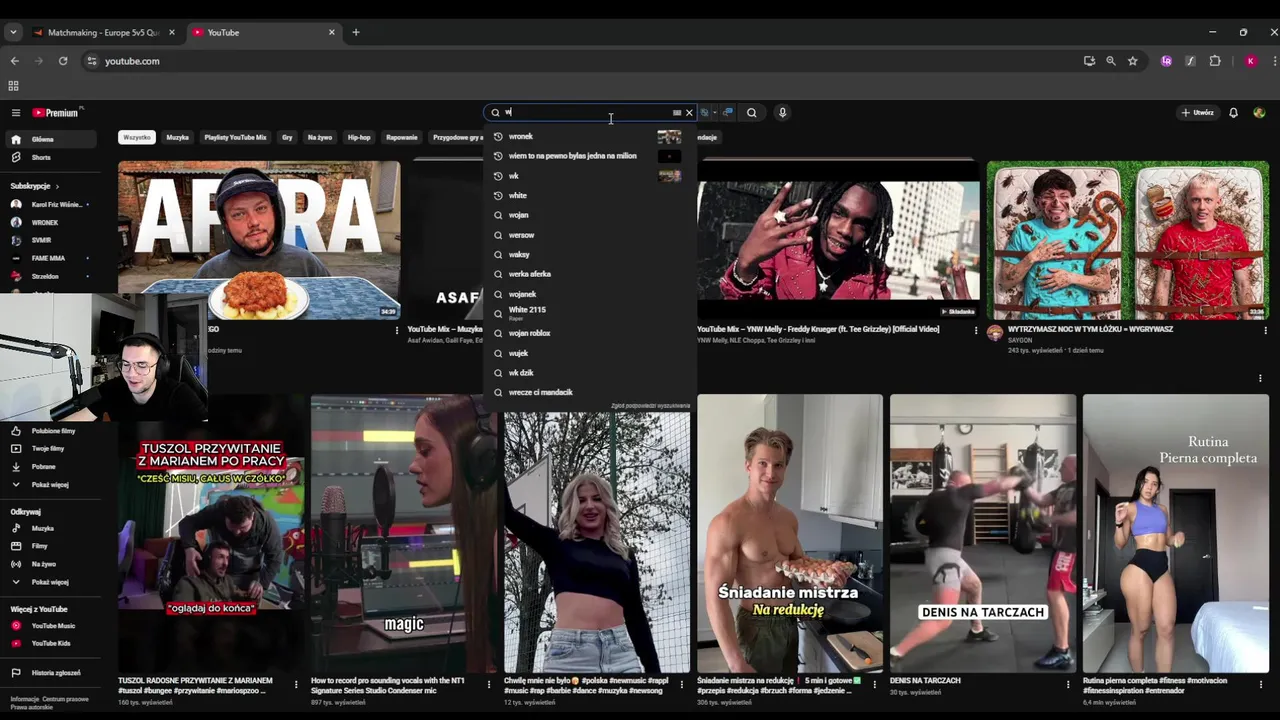Open the browser extensions puzzle icon
Viewport: 1280px width, 720px height.
[1215, 61]
